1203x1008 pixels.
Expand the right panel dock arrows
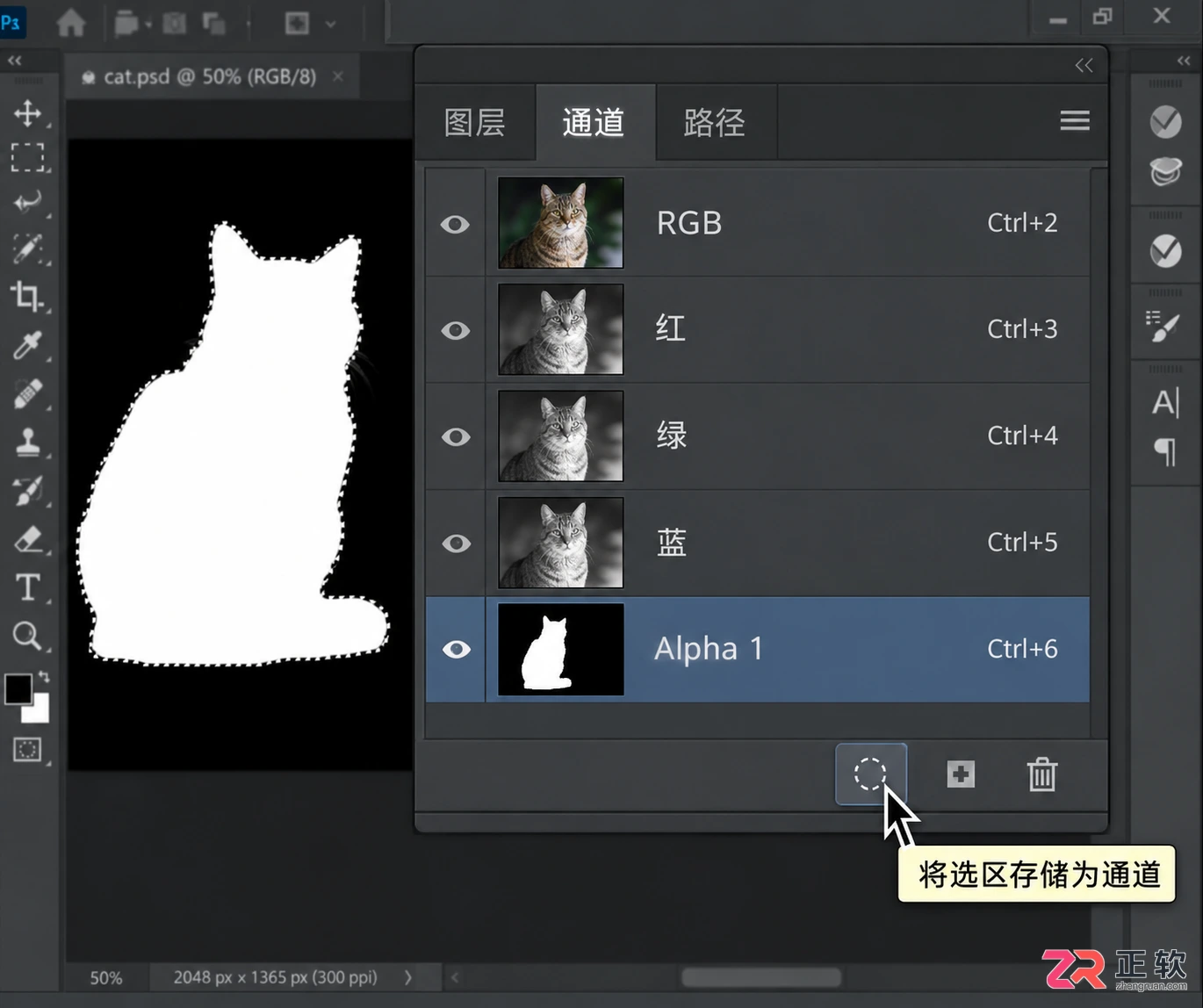1184,61
